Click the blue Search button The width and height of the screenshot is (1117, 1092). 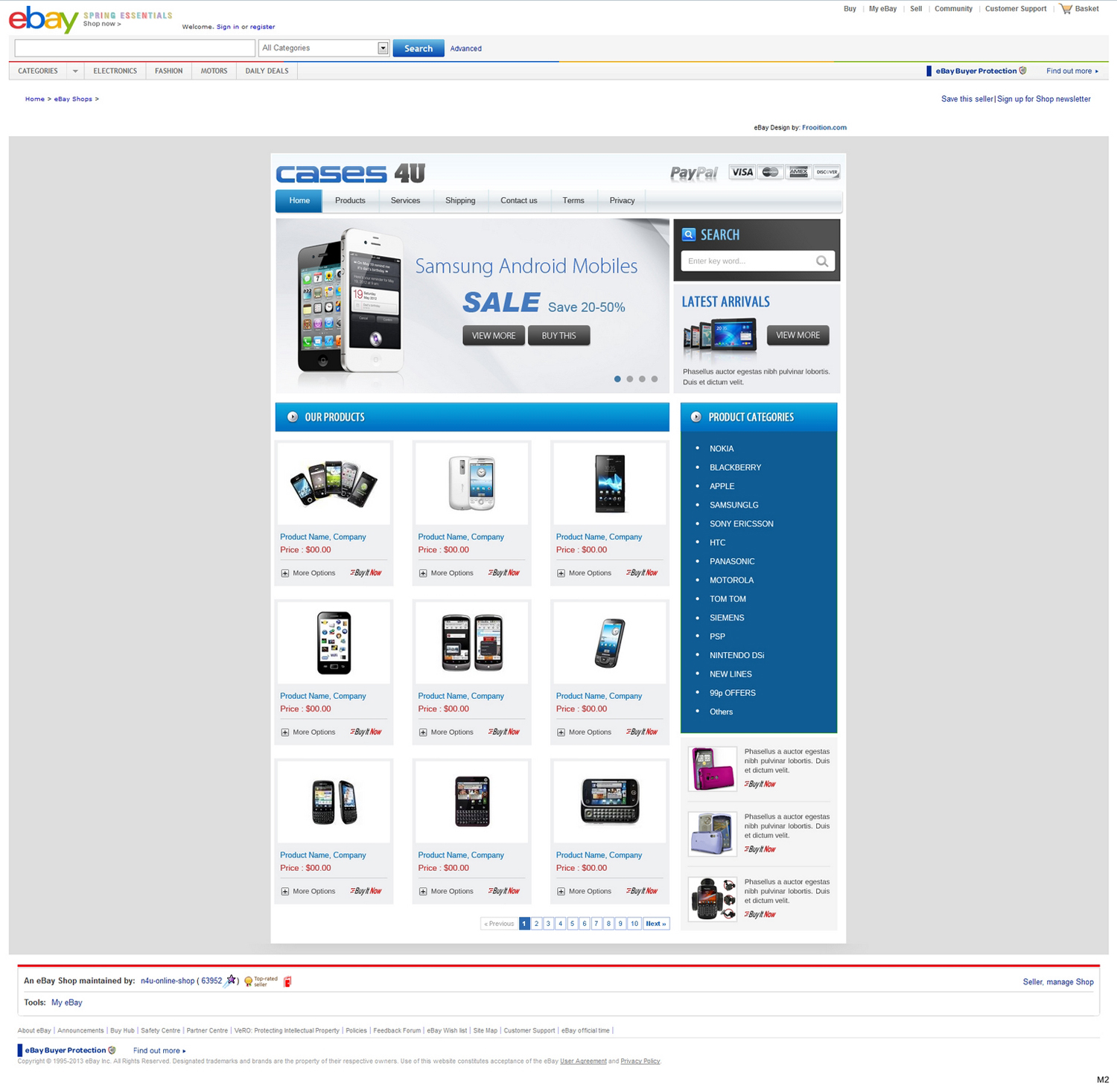point(419,48)
